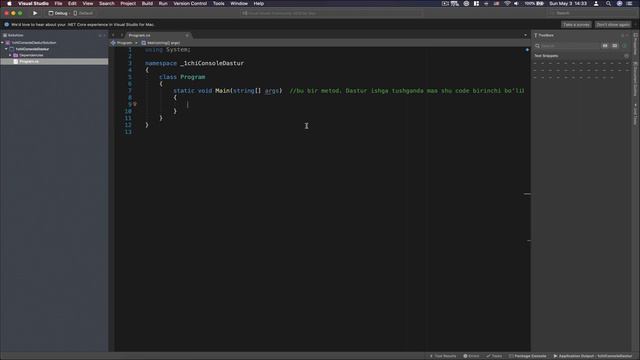Collapse the solution root node
This screenshot has height=360, width=640.
tap(2, 42)
